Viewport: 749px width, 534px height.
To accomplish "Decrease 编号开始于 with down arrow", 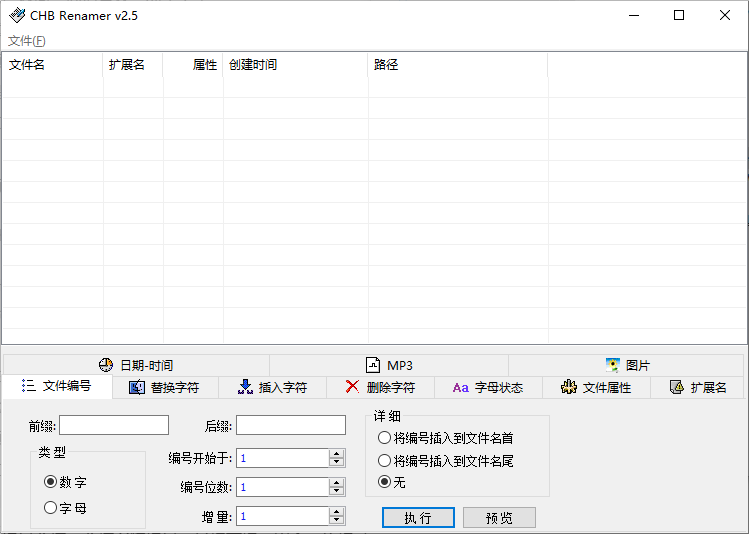I will point(337,463).
